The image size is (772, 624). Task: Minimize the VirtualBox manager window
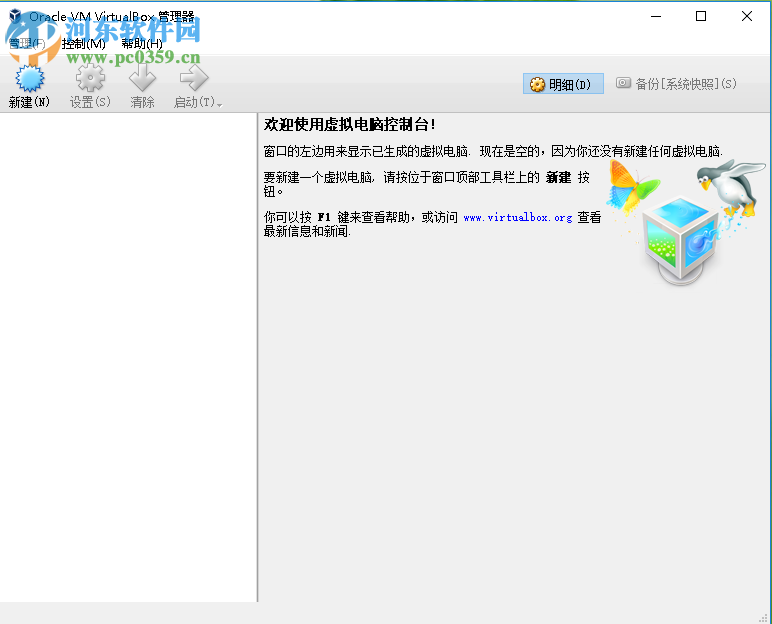click(656, 16)
